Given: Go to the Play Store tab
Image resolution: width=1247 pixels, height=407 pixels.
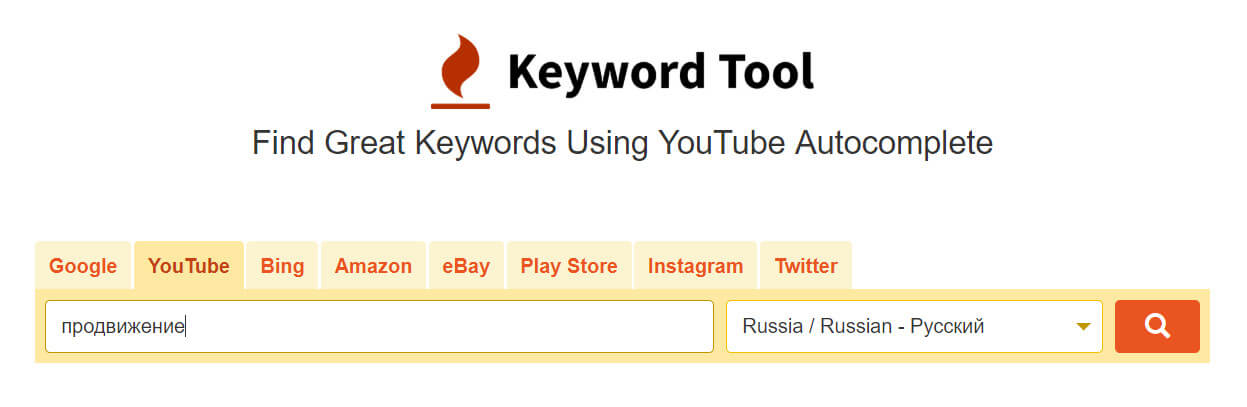Looking at the screenshot, I should click(569, 266).
